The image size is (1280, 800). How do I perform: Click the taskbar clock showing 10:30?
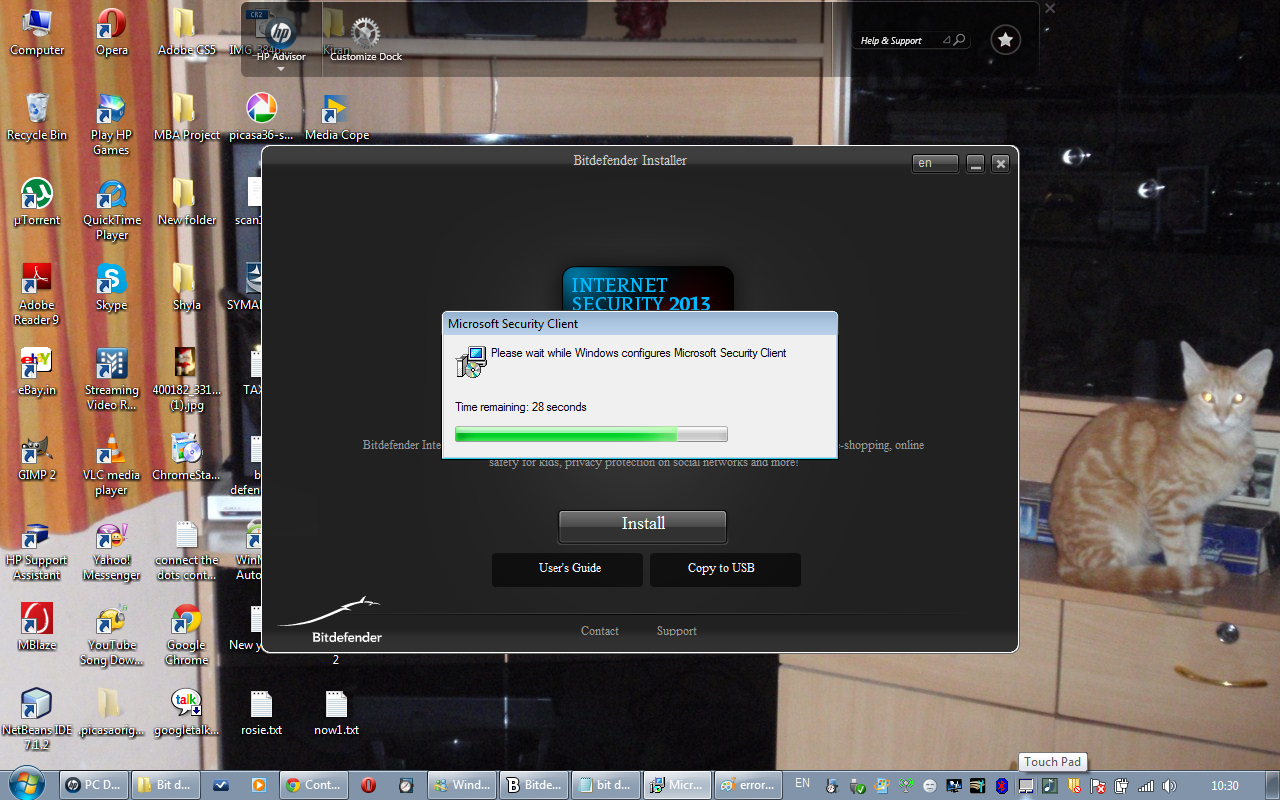point(1225,786)
